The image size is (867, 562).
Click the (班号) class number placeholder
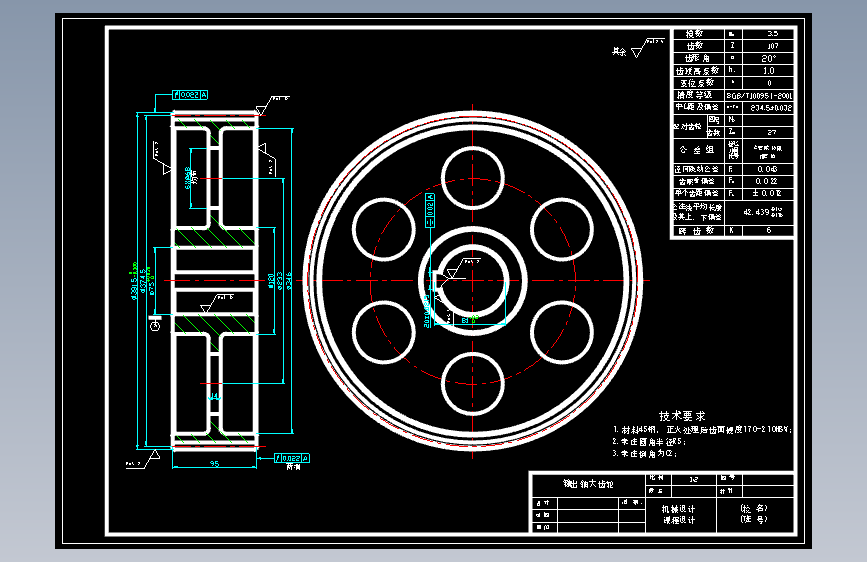tap(754, 519)
